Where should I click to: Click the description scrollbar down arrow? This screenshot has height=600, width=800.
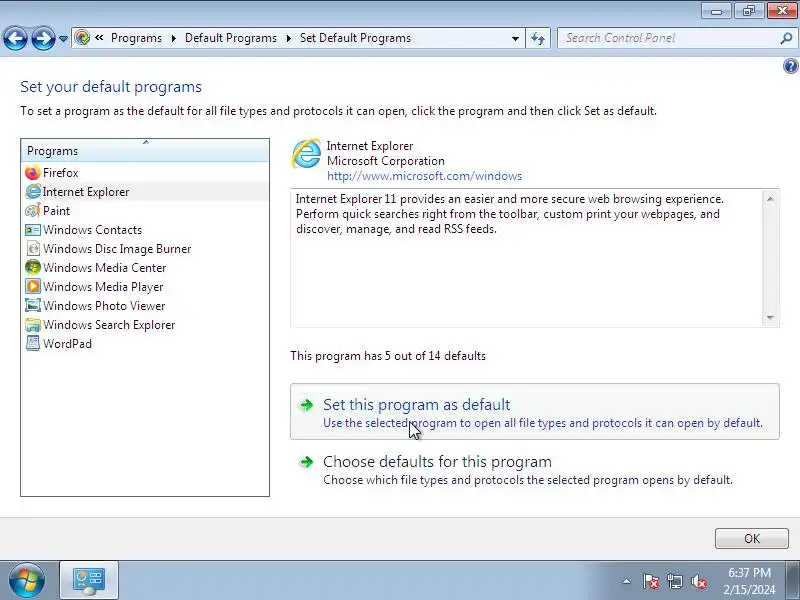[x=770, y=318]
